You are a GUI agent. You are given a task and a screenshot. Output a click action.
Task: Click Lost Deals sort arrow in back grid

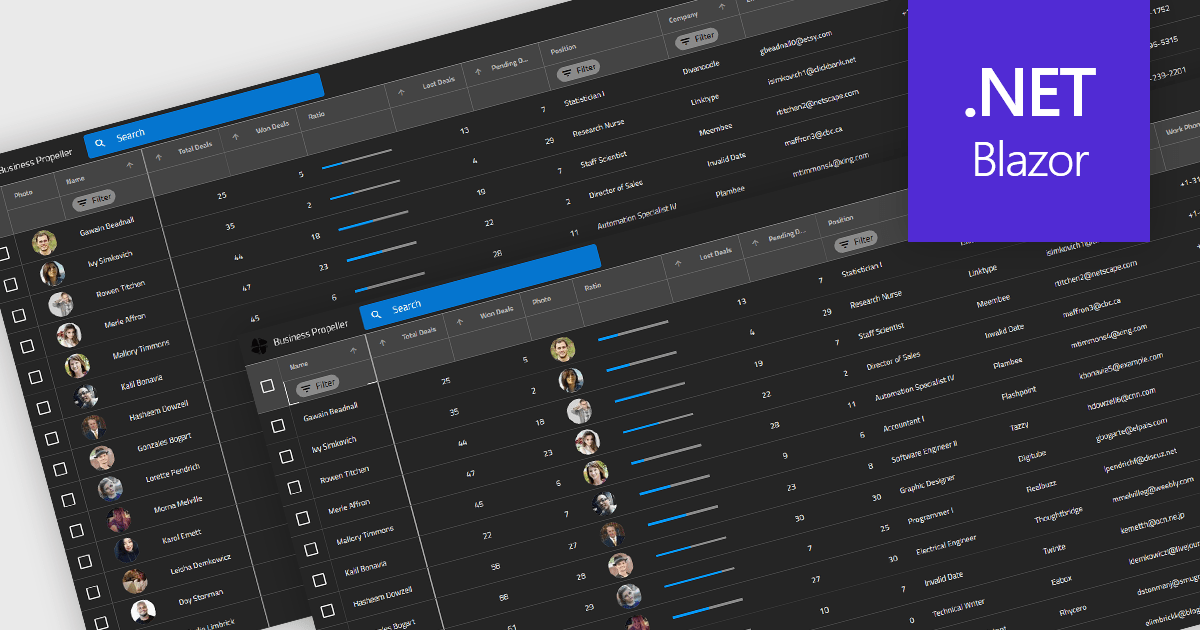(x=402, y=93)
